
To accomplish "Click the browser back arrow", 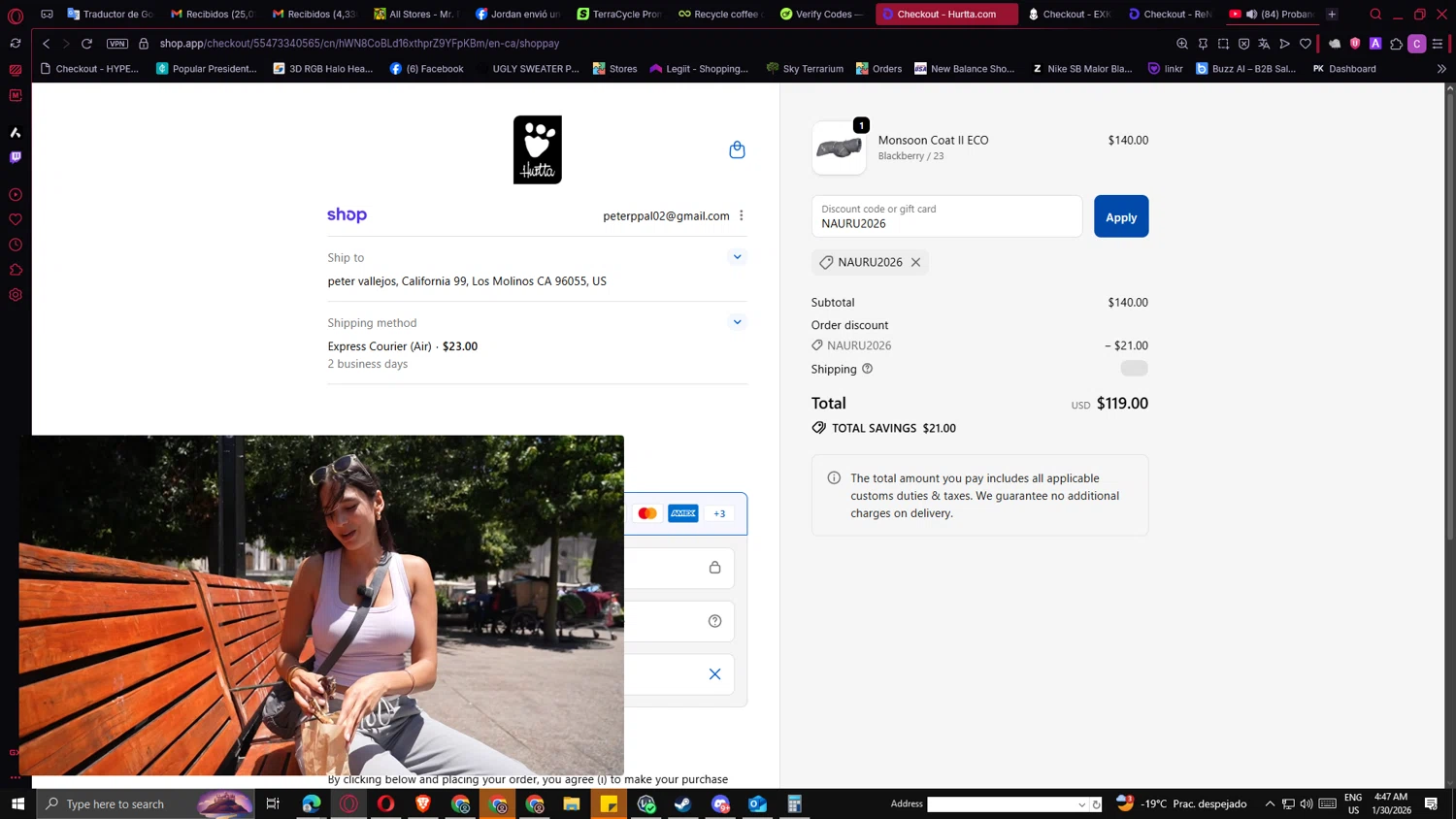I will tap(46, 44).
